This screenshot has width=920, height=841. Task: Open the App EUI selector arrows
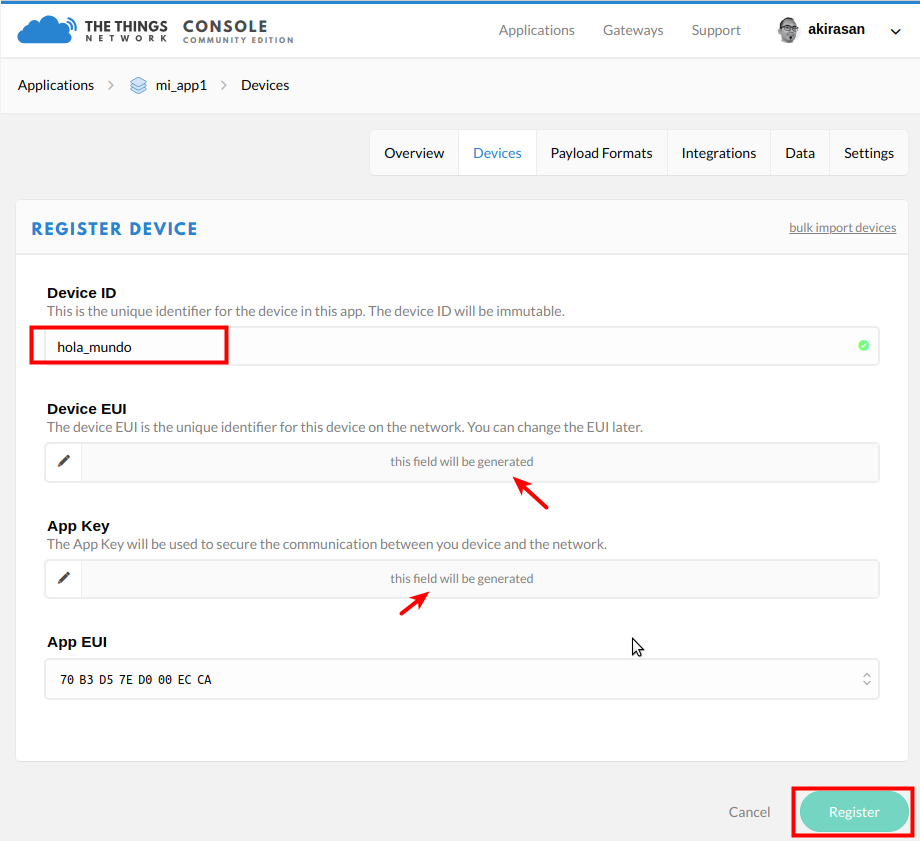point(867,679)
